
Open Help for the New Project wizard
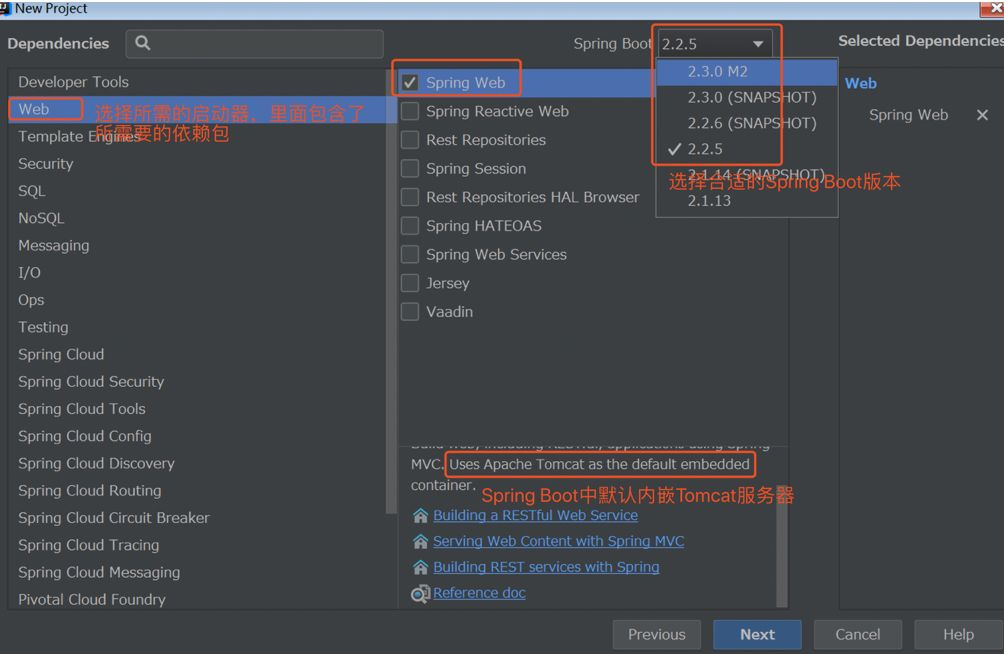pyautogui.click(x=958, y=635)
